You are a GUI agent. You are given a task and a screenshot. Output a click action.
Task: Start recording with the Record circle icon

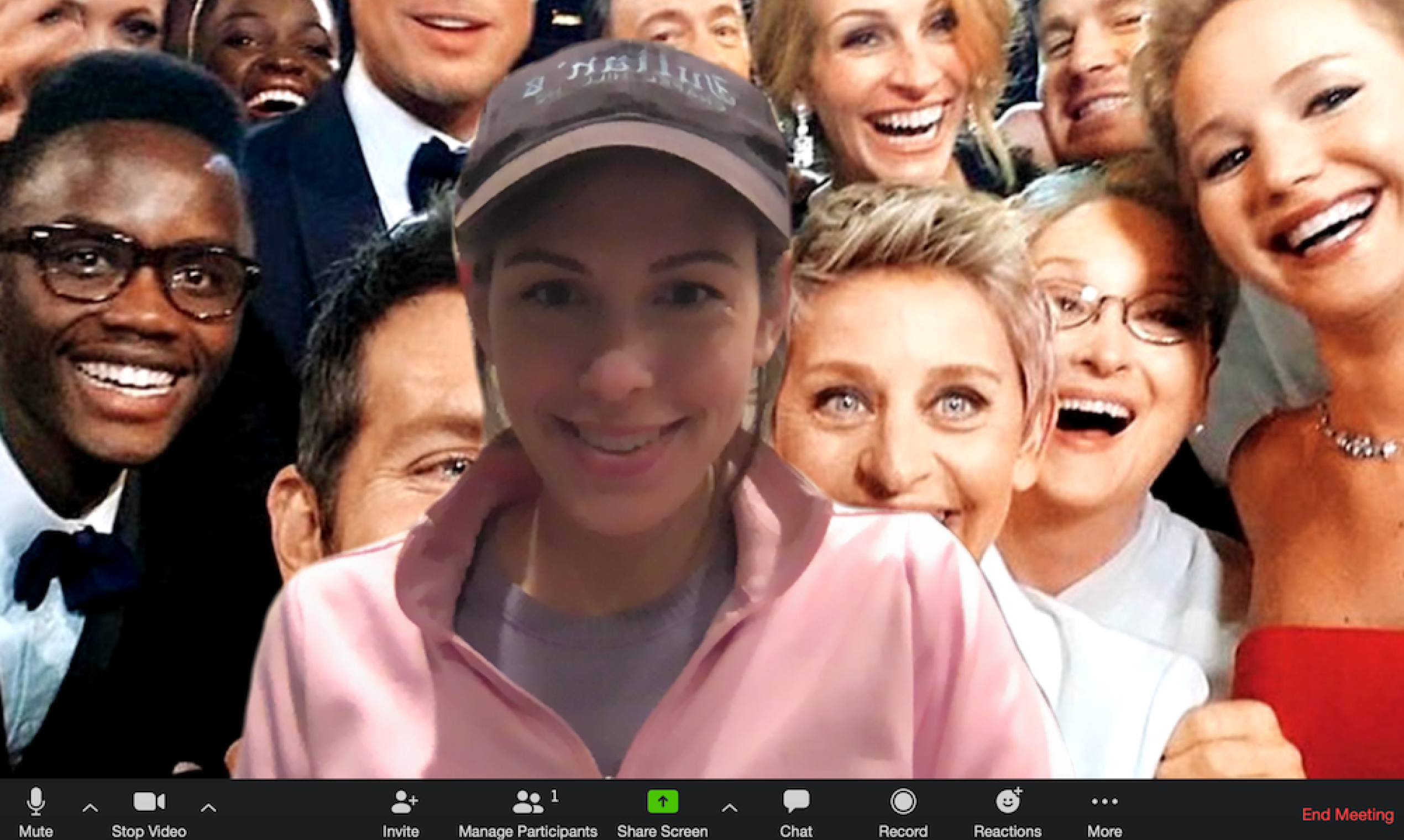[903, 801]
